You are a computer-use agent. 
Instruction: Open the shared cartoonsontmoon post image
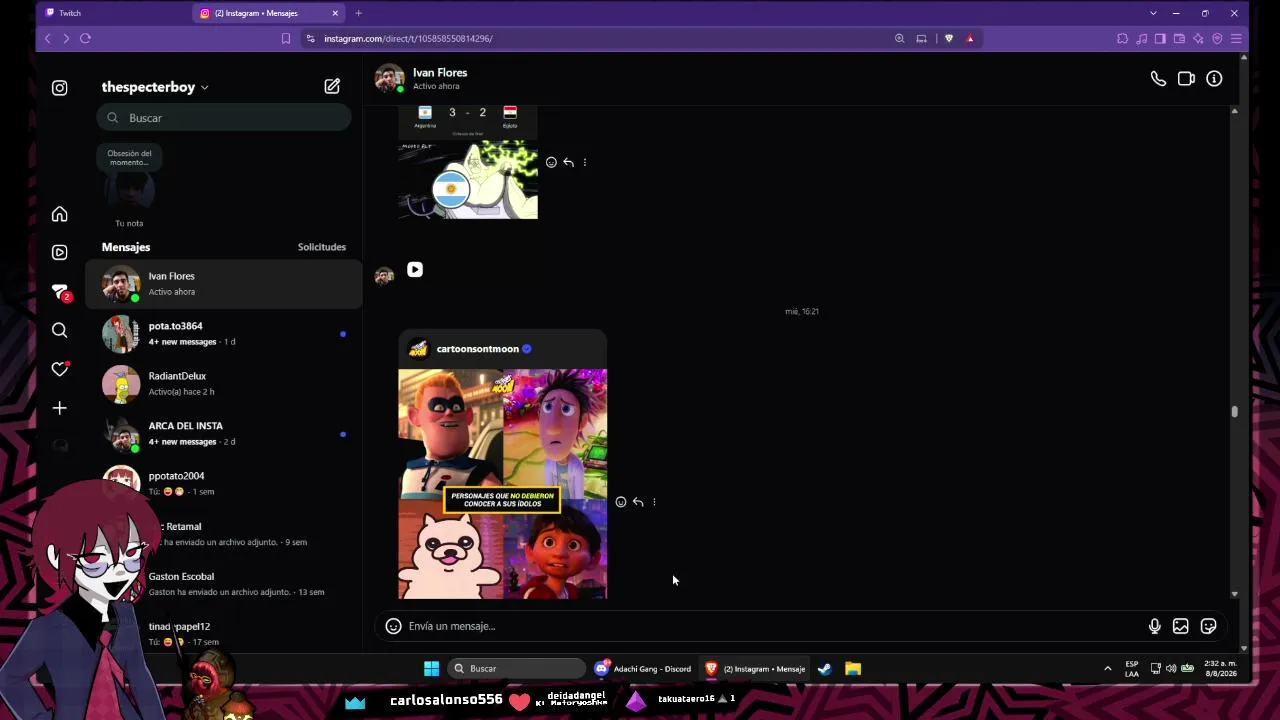click(x=502, y=484)
